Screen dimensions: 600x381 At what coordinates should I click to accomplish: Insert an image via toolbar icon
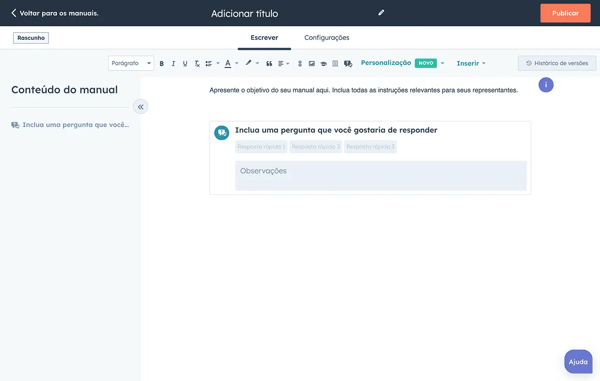point(312,64)
